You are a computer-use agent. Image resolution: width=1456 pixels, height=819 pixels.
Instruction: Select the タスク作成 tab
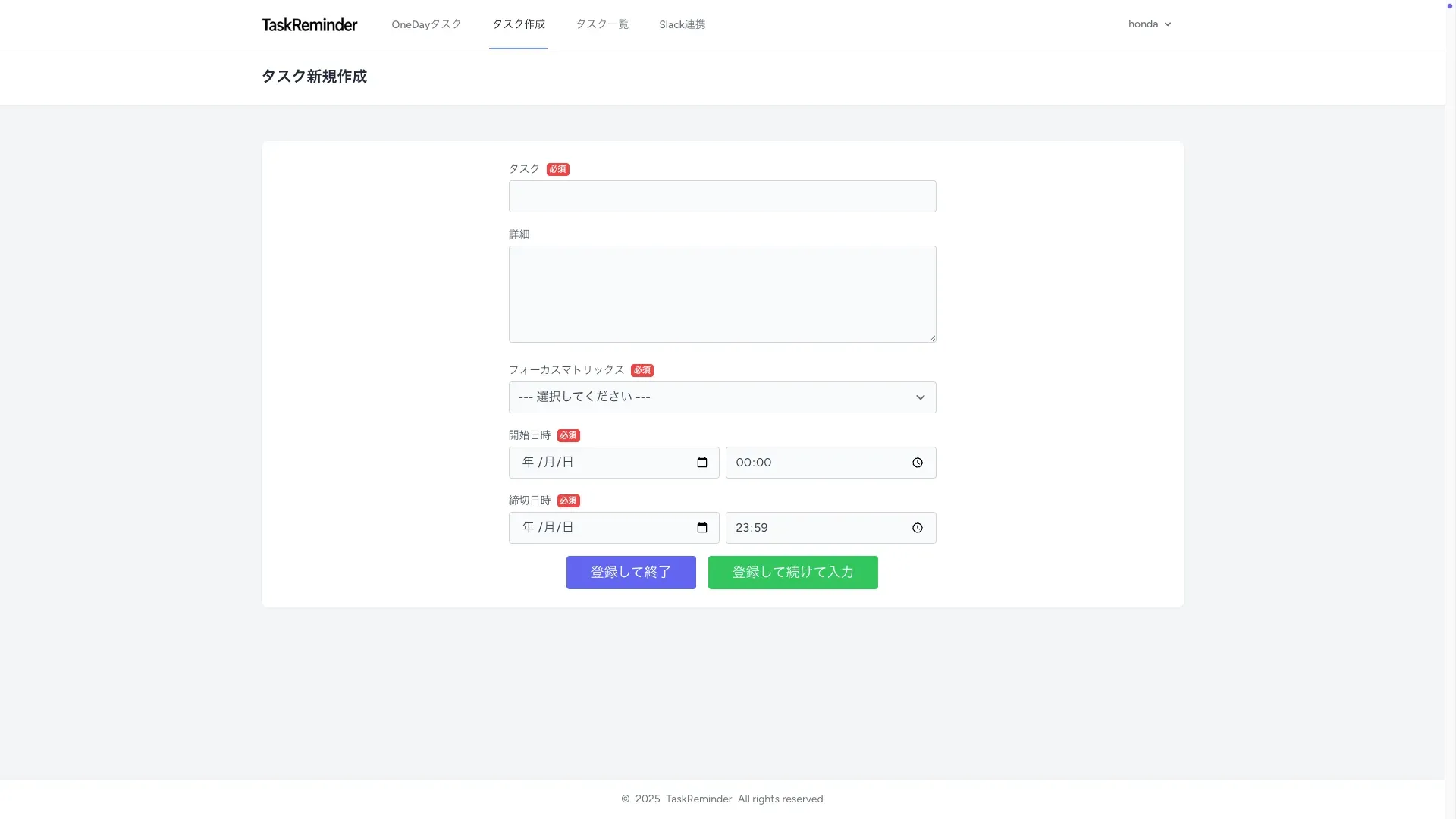(519, 24)
